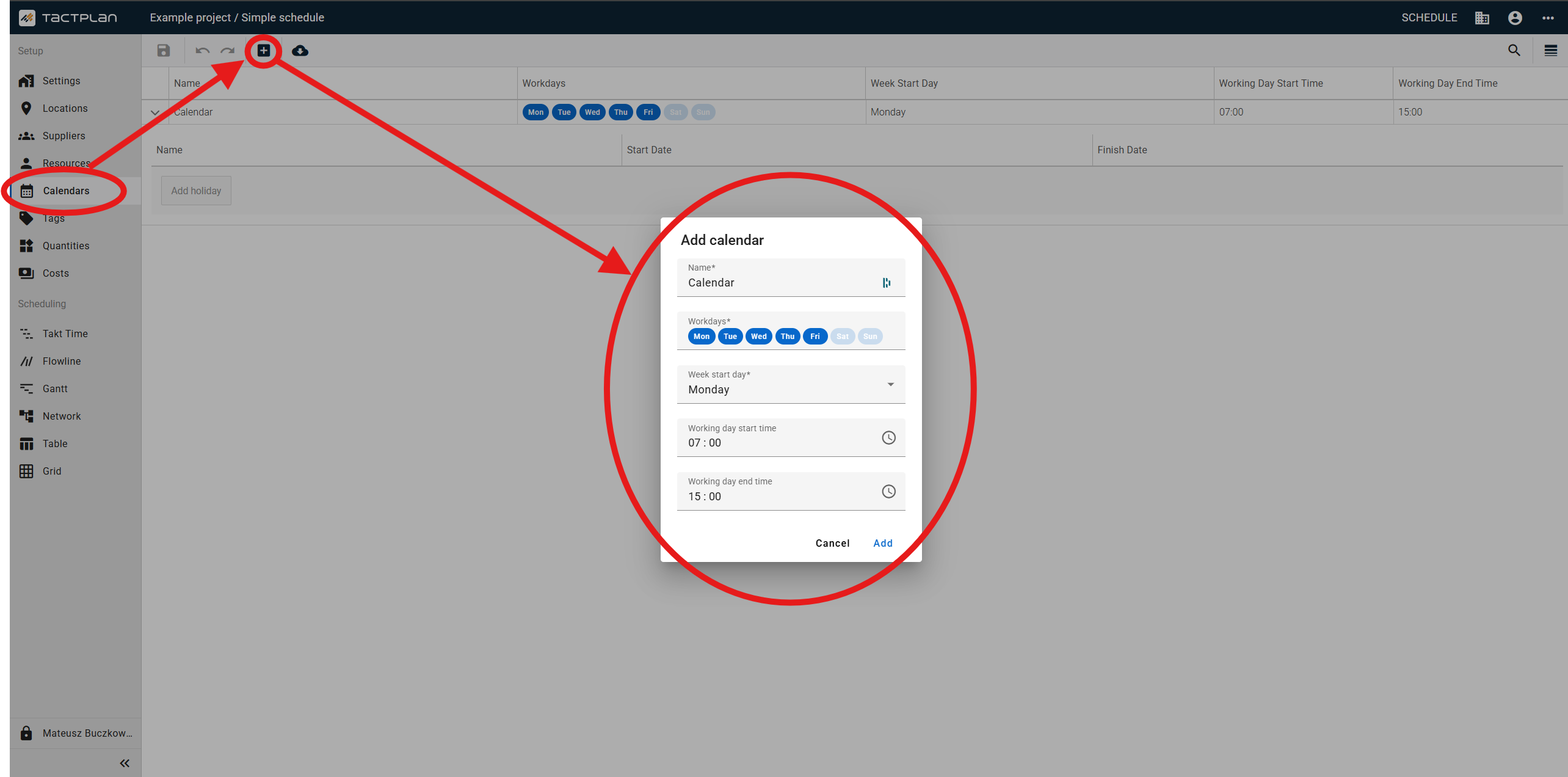Screen dimensions: 1568x777
Task: Collapse the sidebar with double chevron
Action: tap(125, 763)
